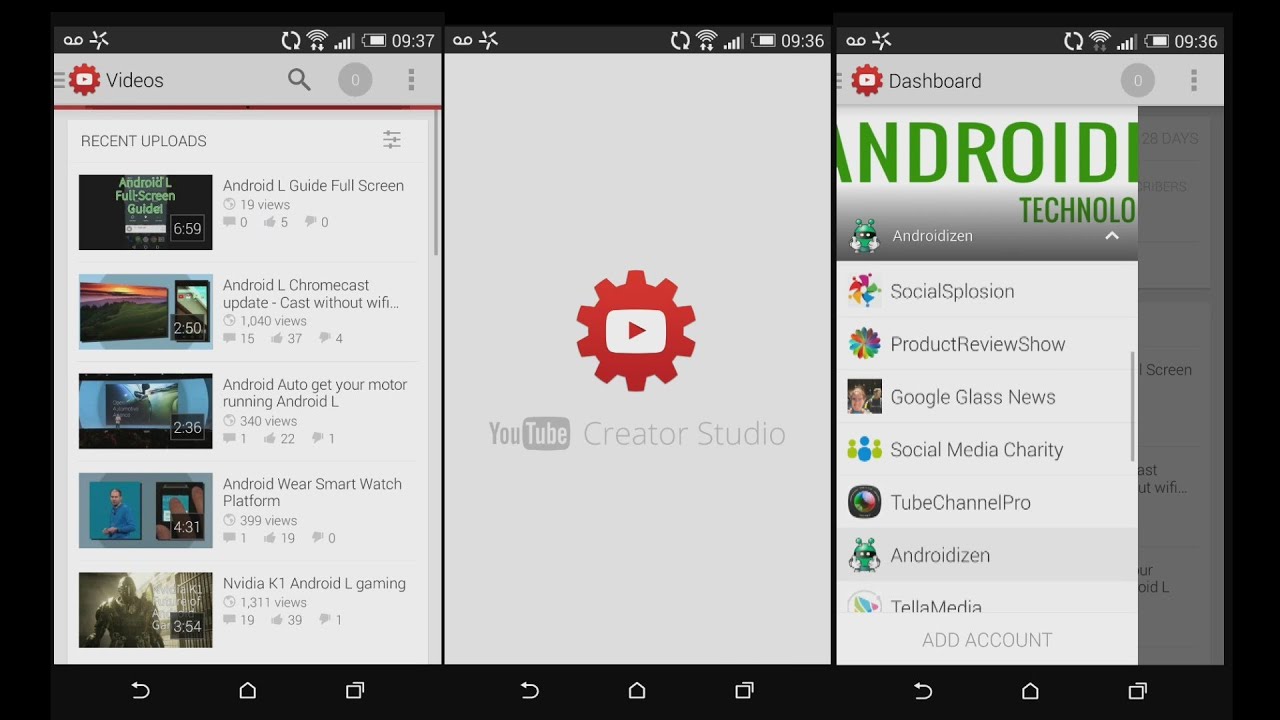This screenshot has width=1280, height=720.
Task: Select Android L Guide Full Screen title
Action: [x=313, y=186]
